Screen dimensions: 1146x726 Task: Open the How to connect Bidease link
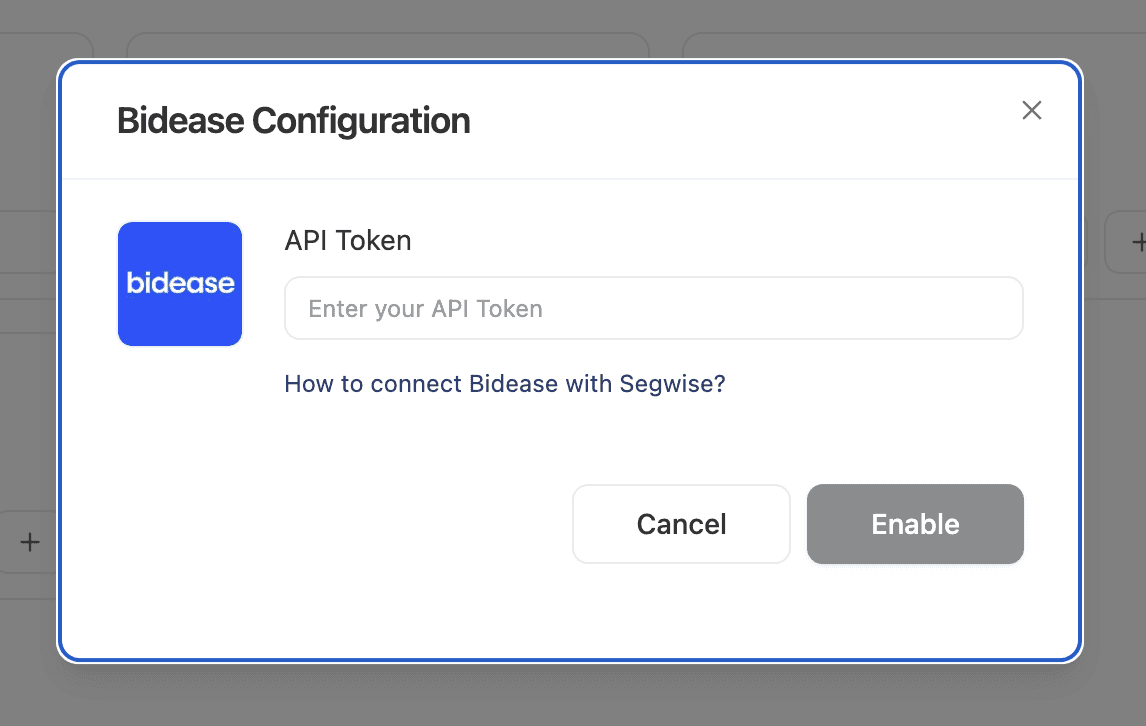pyautogui.click(x=505, y=384)
